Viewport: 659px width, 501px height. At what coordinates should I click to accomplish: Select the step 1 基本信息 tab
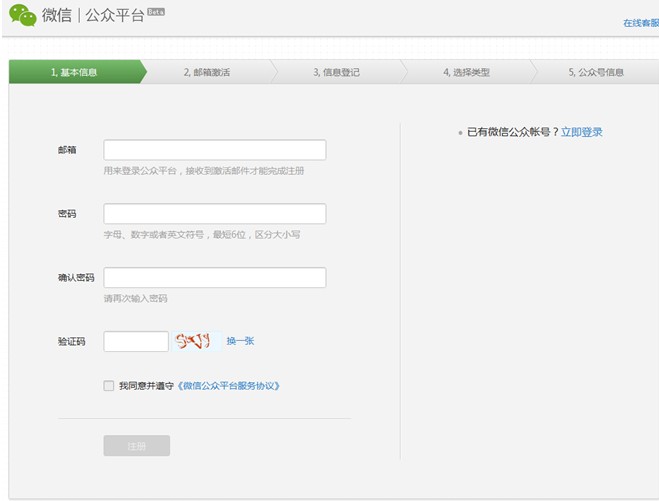74,72
